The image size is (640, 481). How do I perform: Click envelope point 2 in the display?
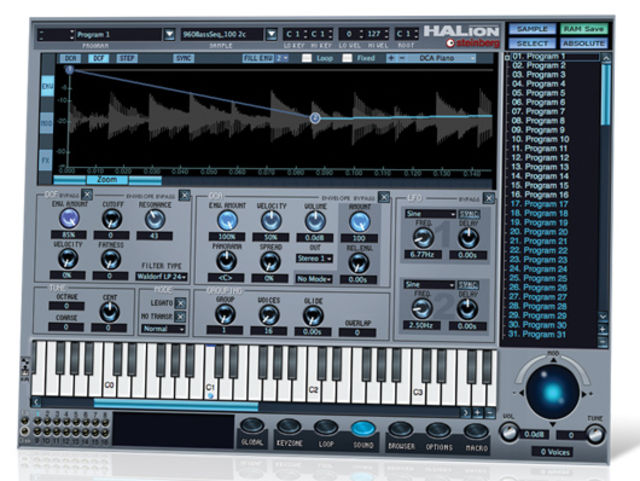tap(314, 118)
